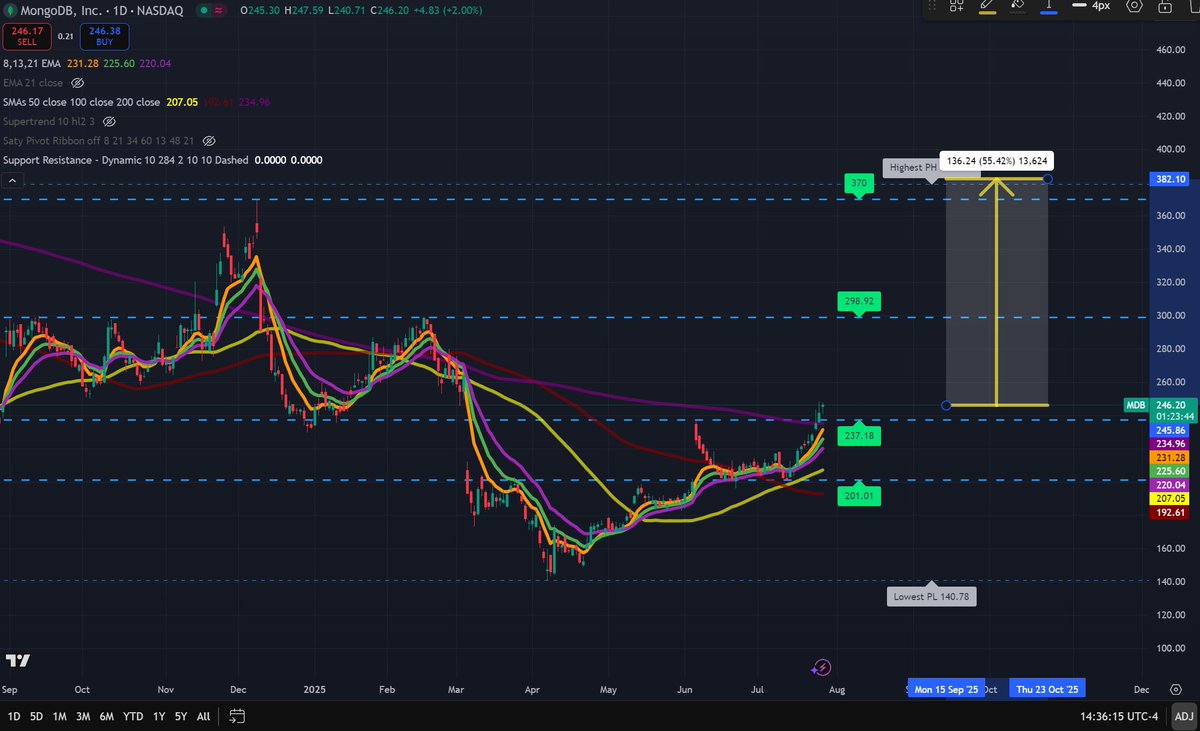Click the Thu 23 Oct '25 date marker
This screenshot has width=1200, height=731.
[x=1047, y=689]
